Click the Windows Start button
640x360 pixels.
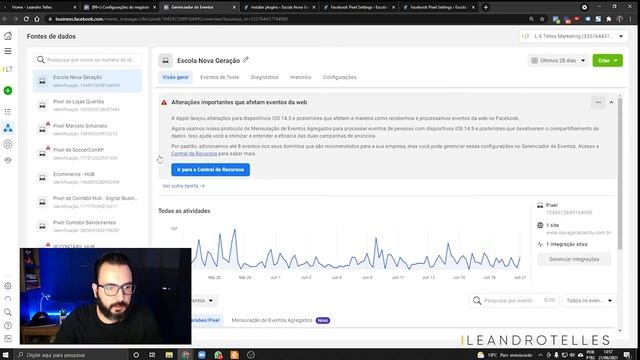pyautogui.click(x=6, y=355)
